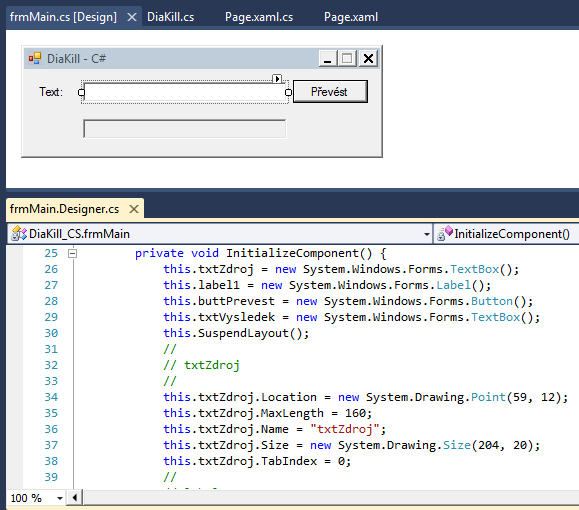The image size is (579, 510).
Task: Click the right resize handle of txtZdroj textbox
Action: (x=288, y=92)
